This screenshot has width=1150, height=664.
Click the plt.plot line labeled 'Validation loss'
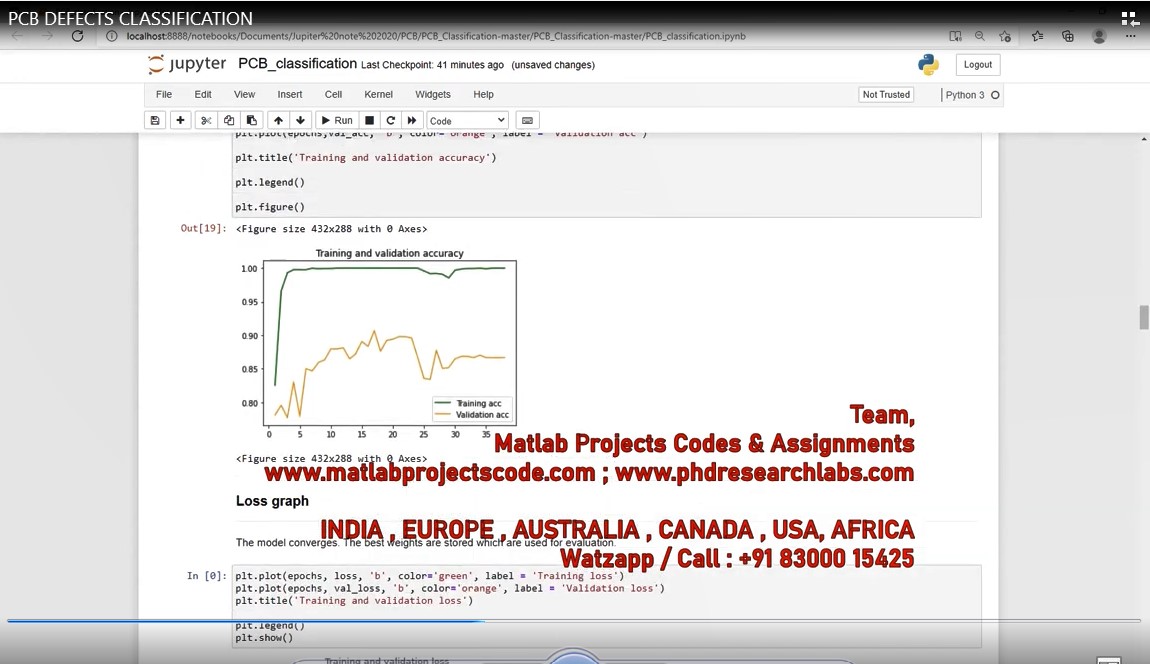pyautogui.click(x=450, y=588)
